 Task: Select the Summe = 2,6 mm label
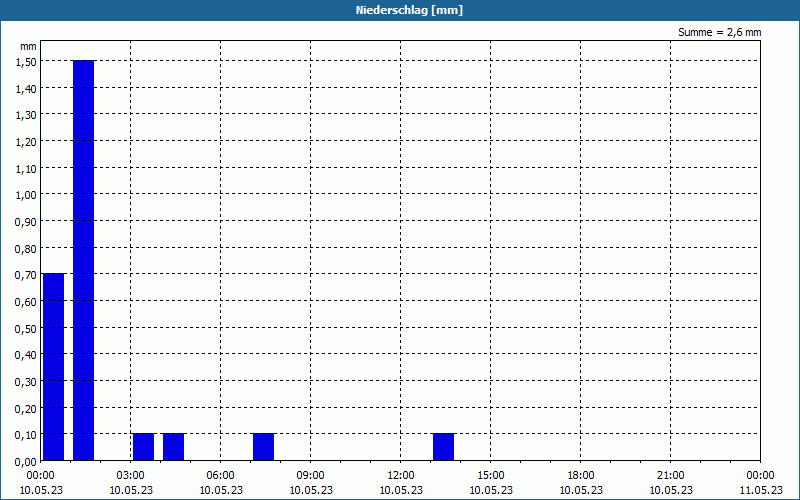click(x=719, y=32)
